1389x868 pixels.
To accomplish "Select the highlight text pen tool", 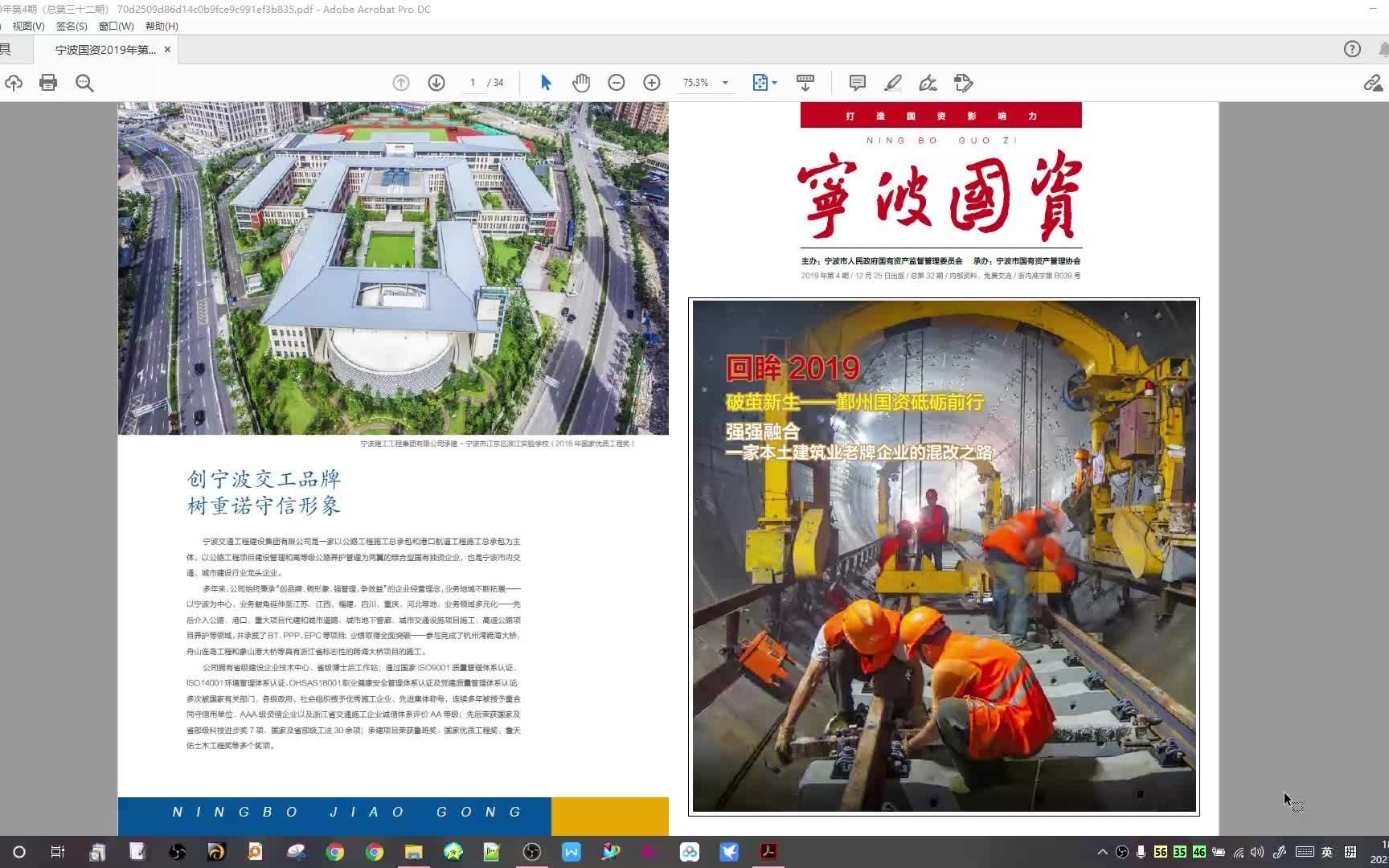I will (893, 83).
